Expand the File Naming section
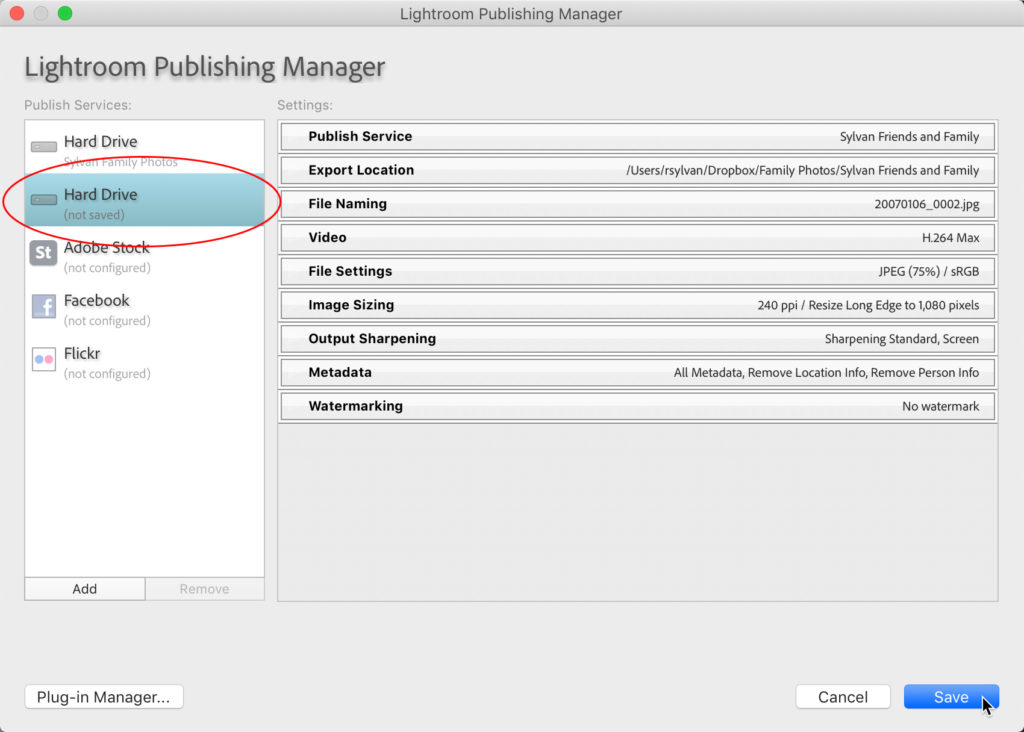Screen dimensions: 1024x732 [636, 204]
